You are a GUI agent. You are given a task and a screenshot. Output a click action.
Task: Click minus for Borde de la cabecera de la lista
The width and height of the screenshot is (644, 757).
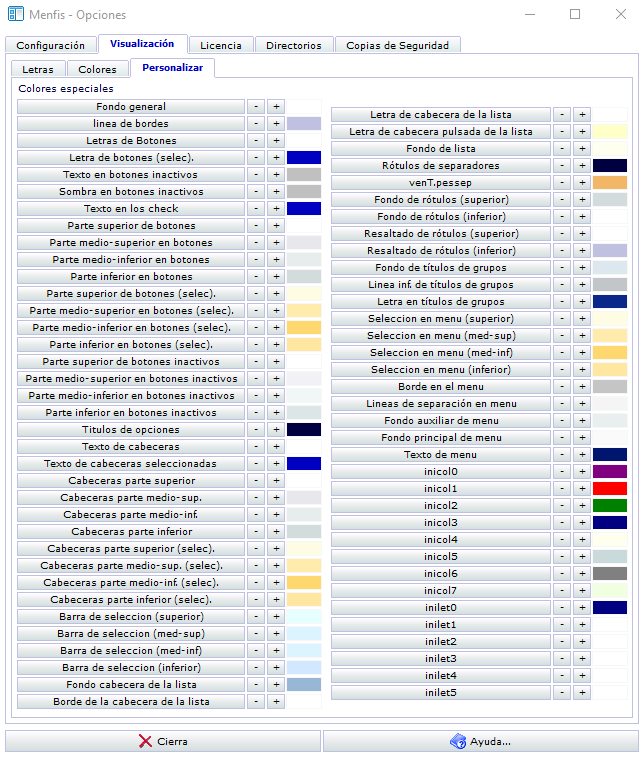pyautogui.click(x=256, y=701)
